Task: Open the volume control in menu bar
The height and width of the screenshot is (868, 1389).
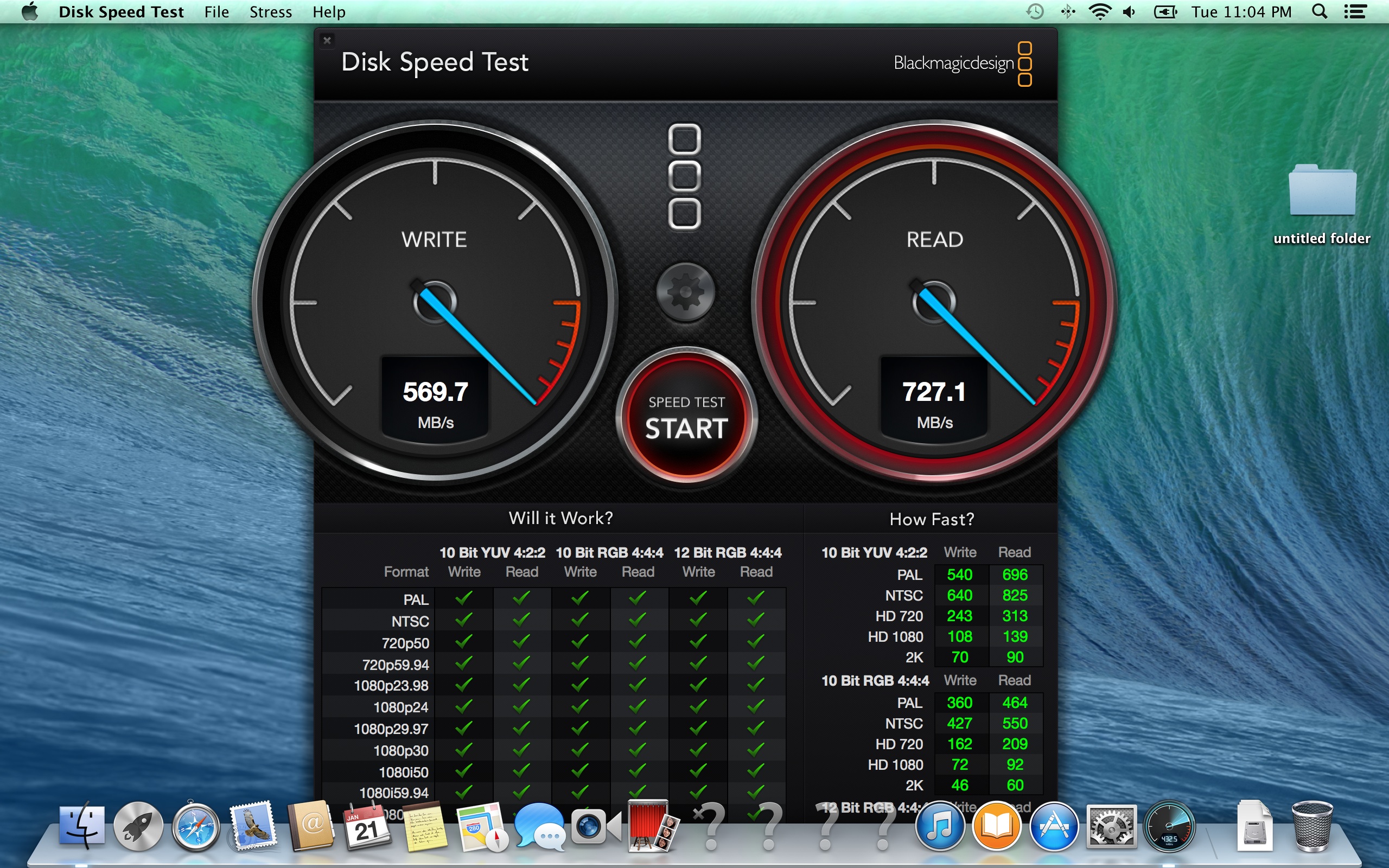Action: point(1129,12)
